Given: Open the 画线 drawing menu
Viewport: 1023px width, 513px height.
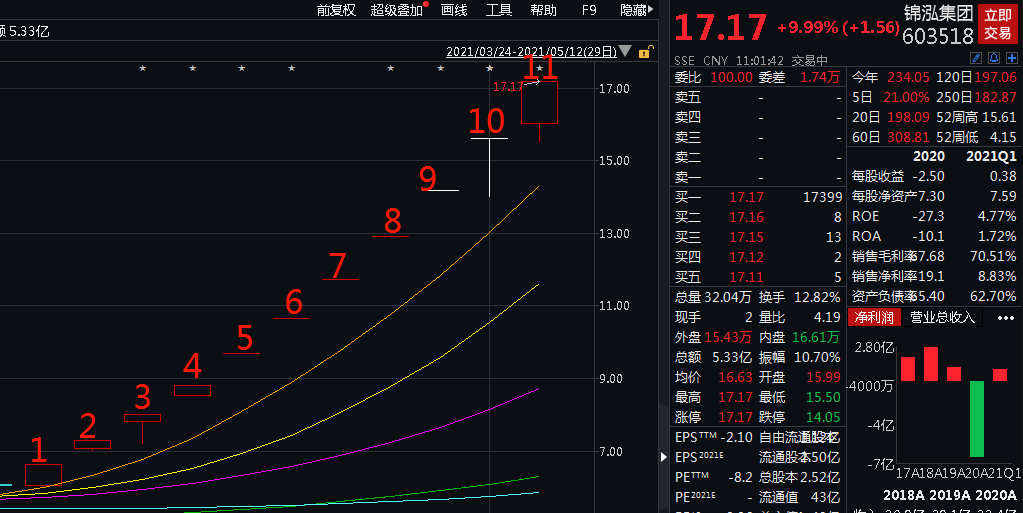Looking at the screenshot, I should click(x=454, y=10).
